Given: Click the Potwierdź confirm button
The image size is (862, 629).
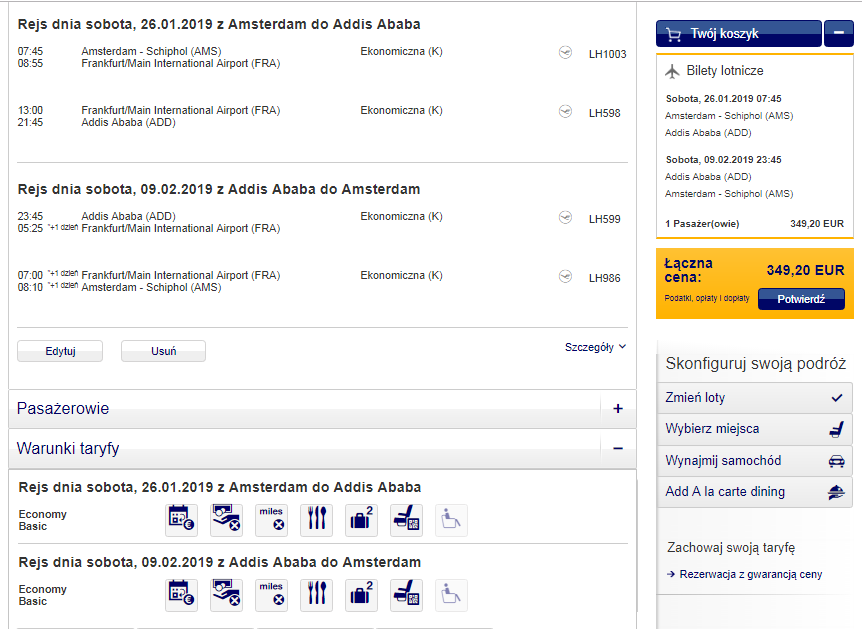Looking at the screenshot, I should click(x=801, y=299).
